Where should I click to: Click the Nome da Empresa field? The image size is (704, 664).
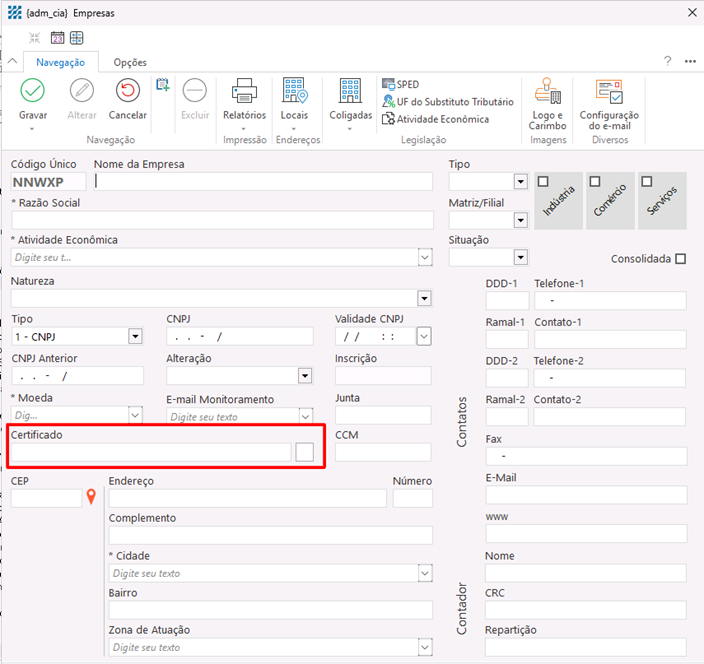pos(263,182)
